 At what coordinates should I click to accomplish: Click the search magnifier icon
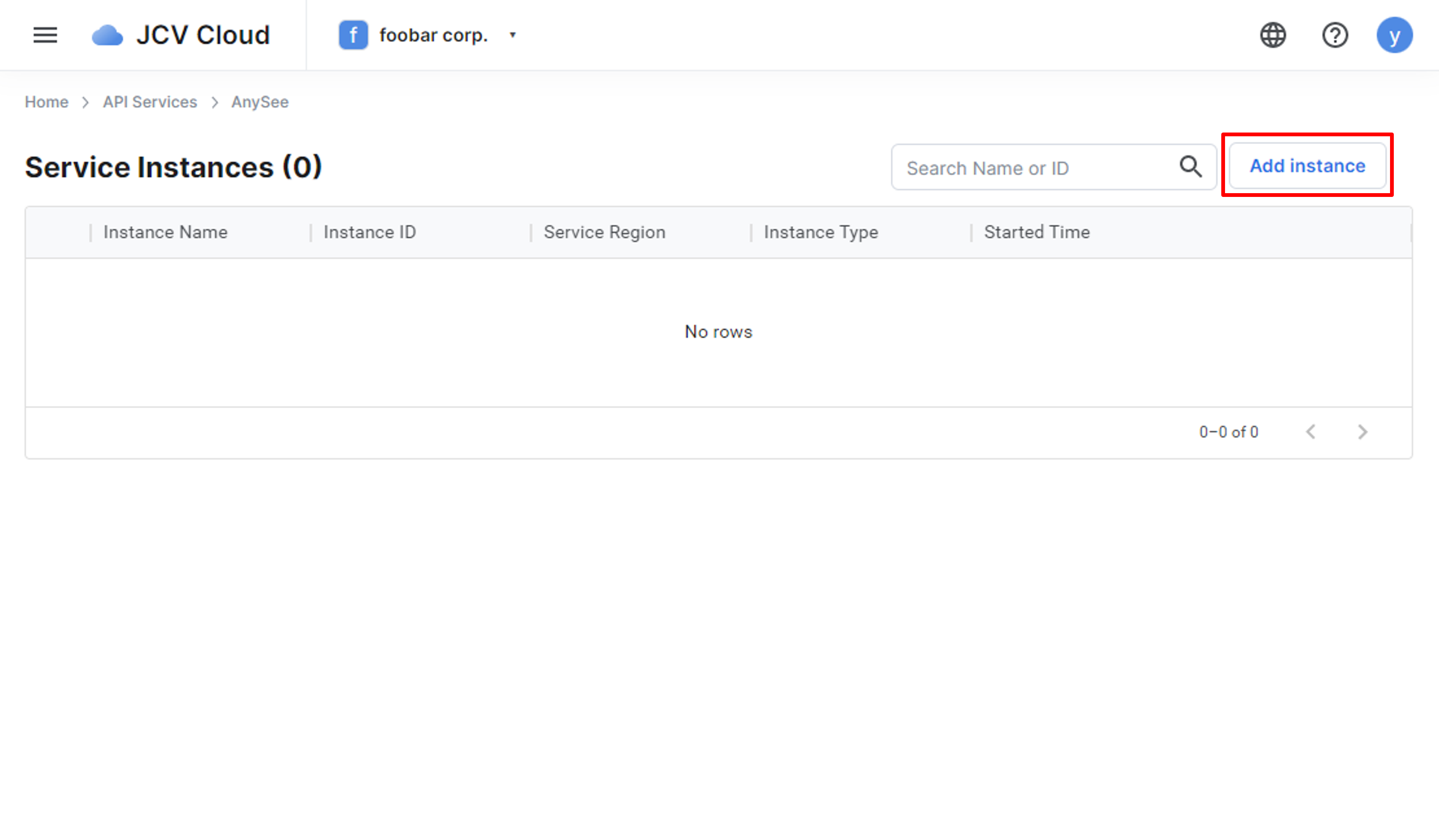coord(1191,167)
